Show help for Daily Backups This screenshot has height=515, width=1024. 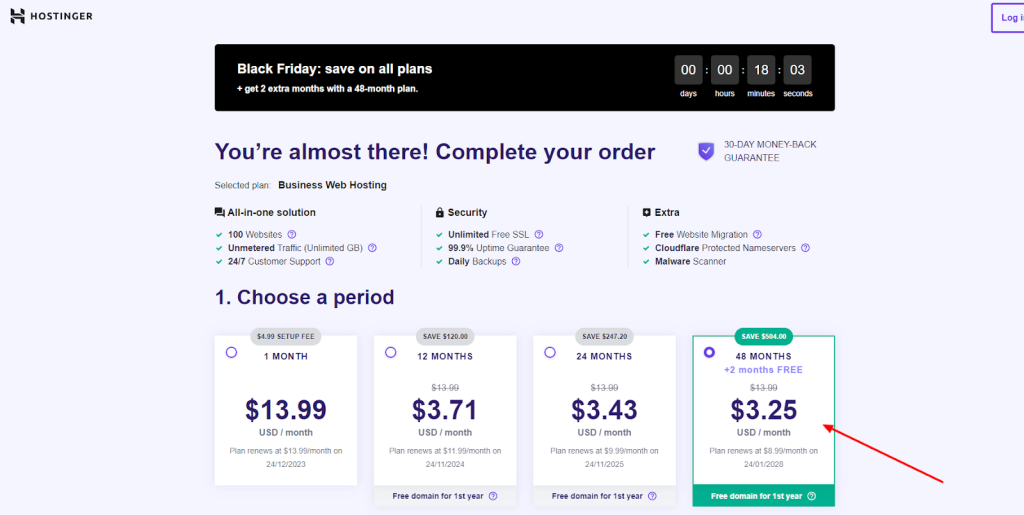tap(516, 261)
